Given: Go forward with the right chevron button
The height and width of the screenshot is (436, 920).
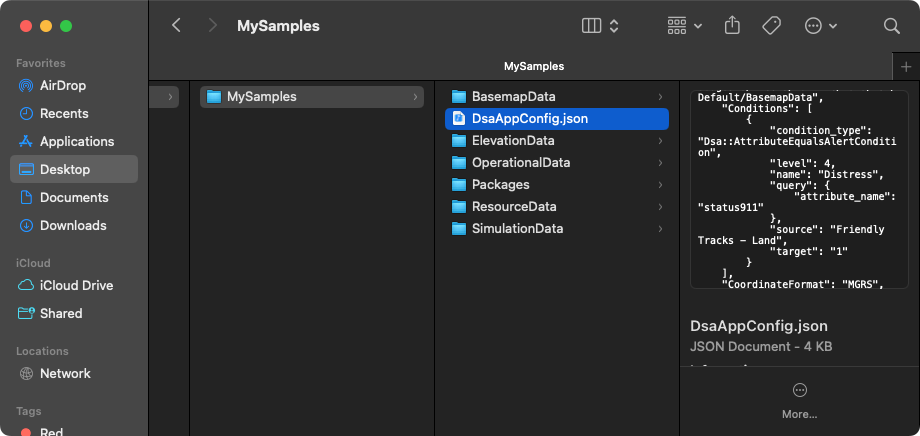Looking at the screenshot, I should (212, 25).
